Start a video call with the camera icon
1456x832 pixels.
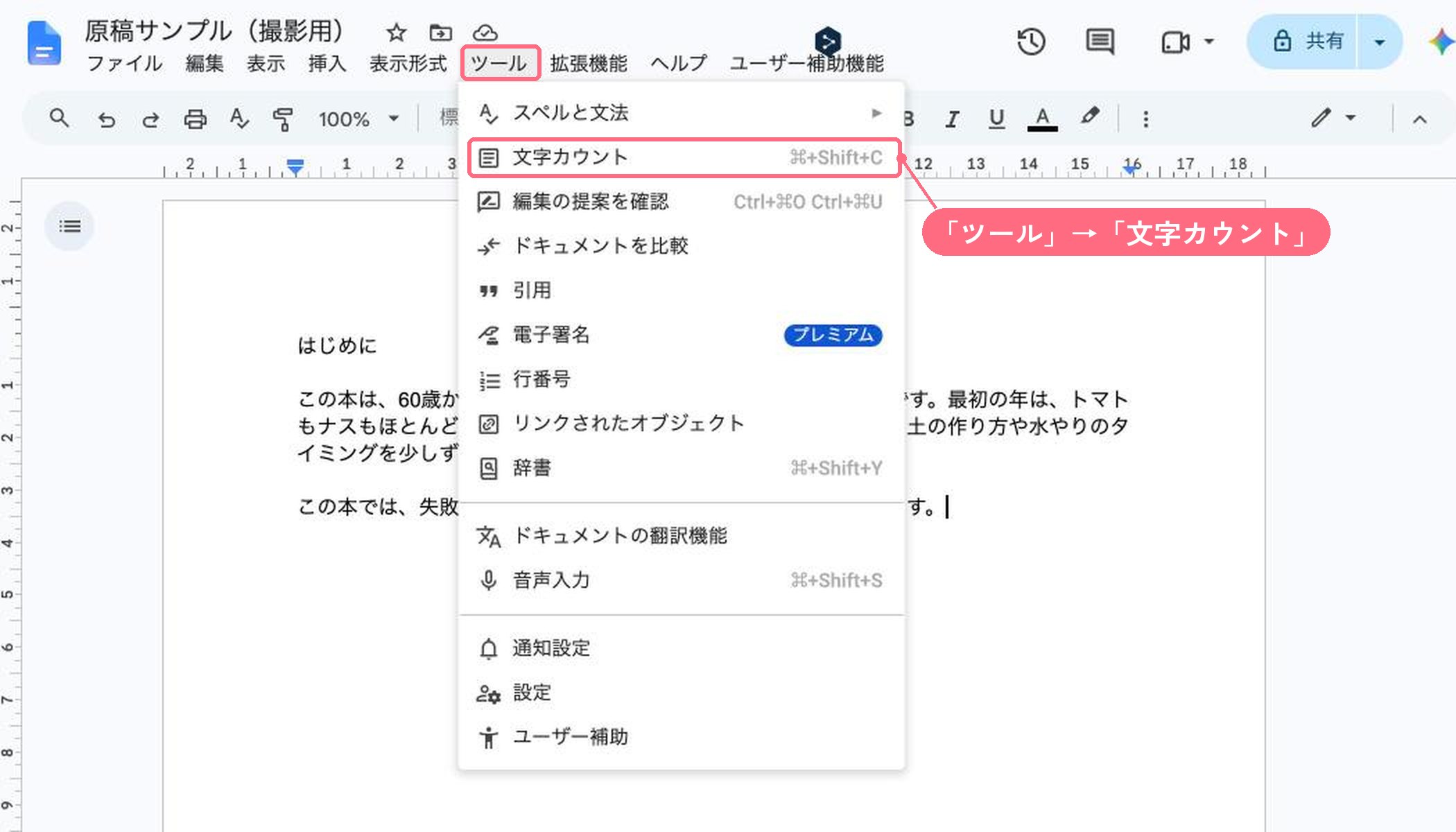(1176, 42)
